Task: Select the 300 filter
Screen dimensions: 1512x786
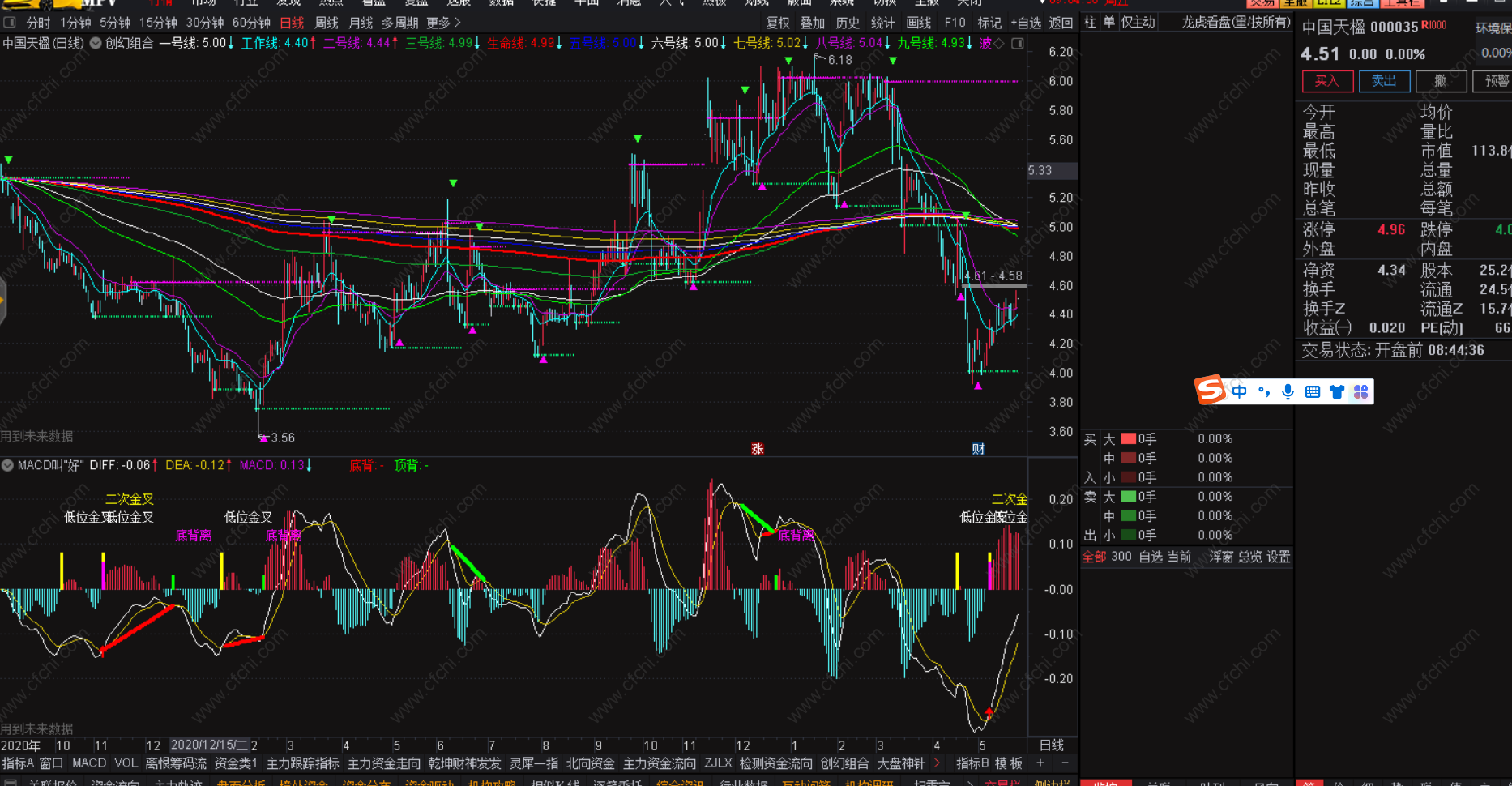Action: (1121, 557)
